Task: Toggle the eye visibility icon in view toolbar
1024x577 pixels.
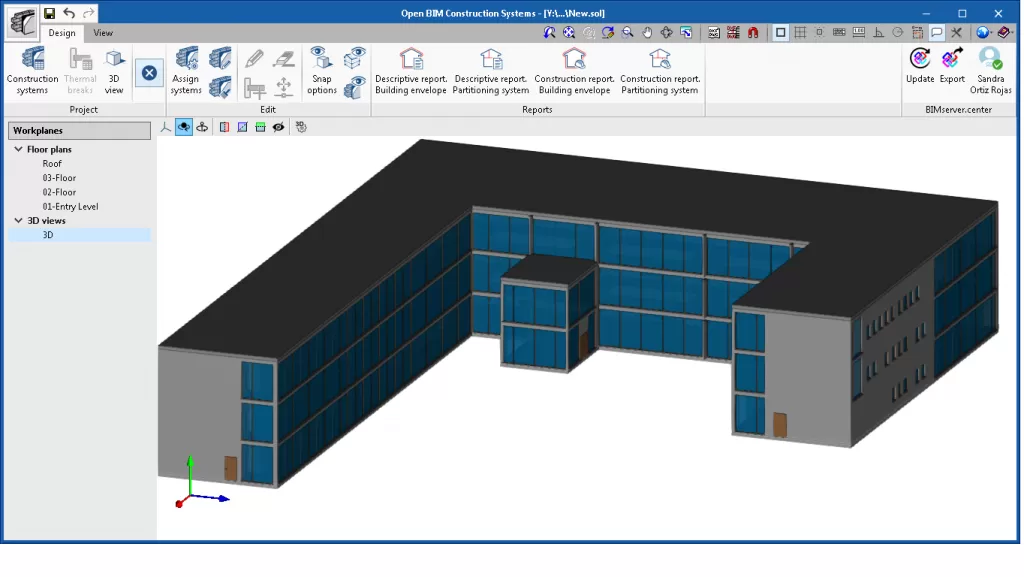Action: [278, 127]
